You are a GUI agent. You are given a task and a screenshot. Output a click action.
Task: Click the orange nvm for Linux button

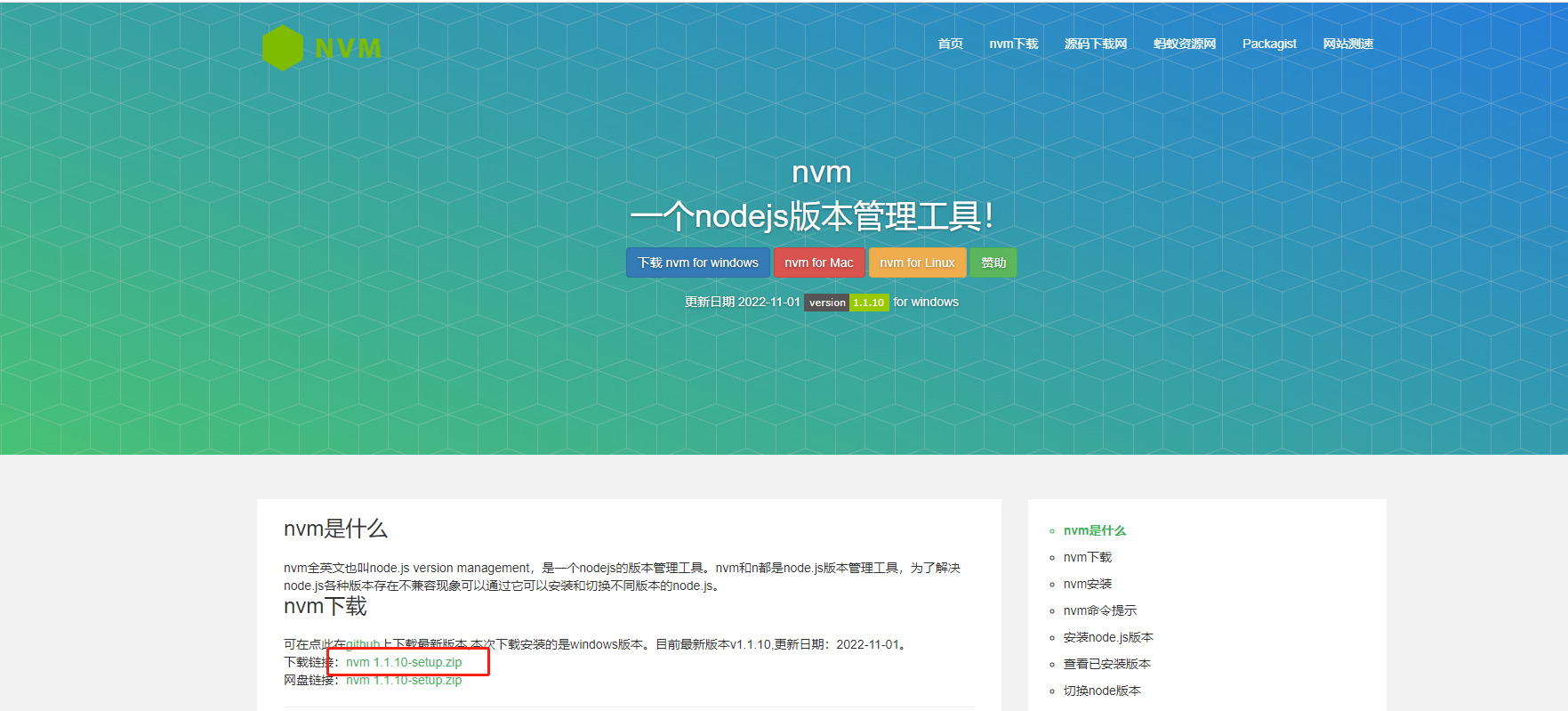[x=917, y=263]
